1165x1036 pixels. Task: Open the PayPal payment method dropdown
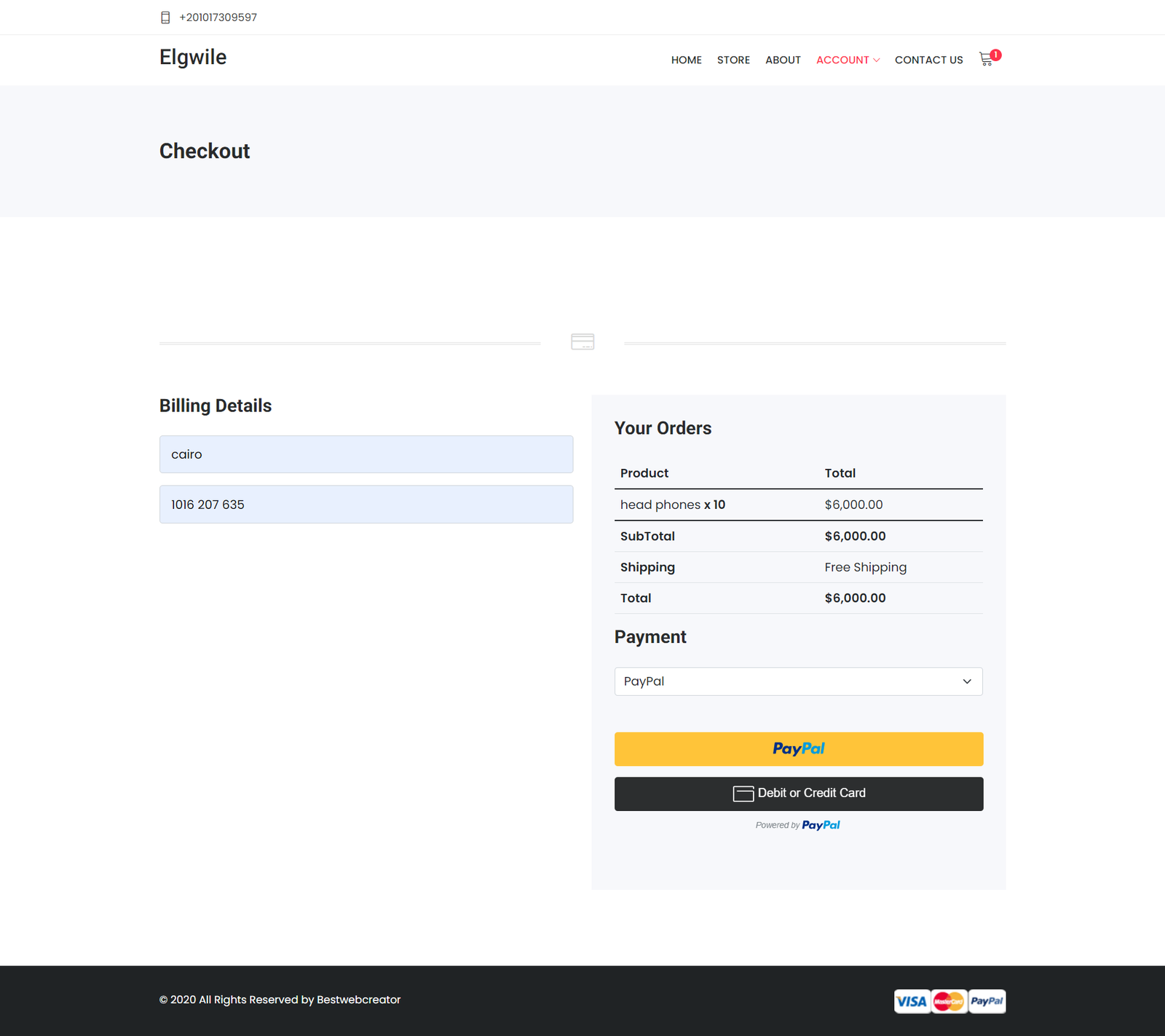click(x=798, y=681)
